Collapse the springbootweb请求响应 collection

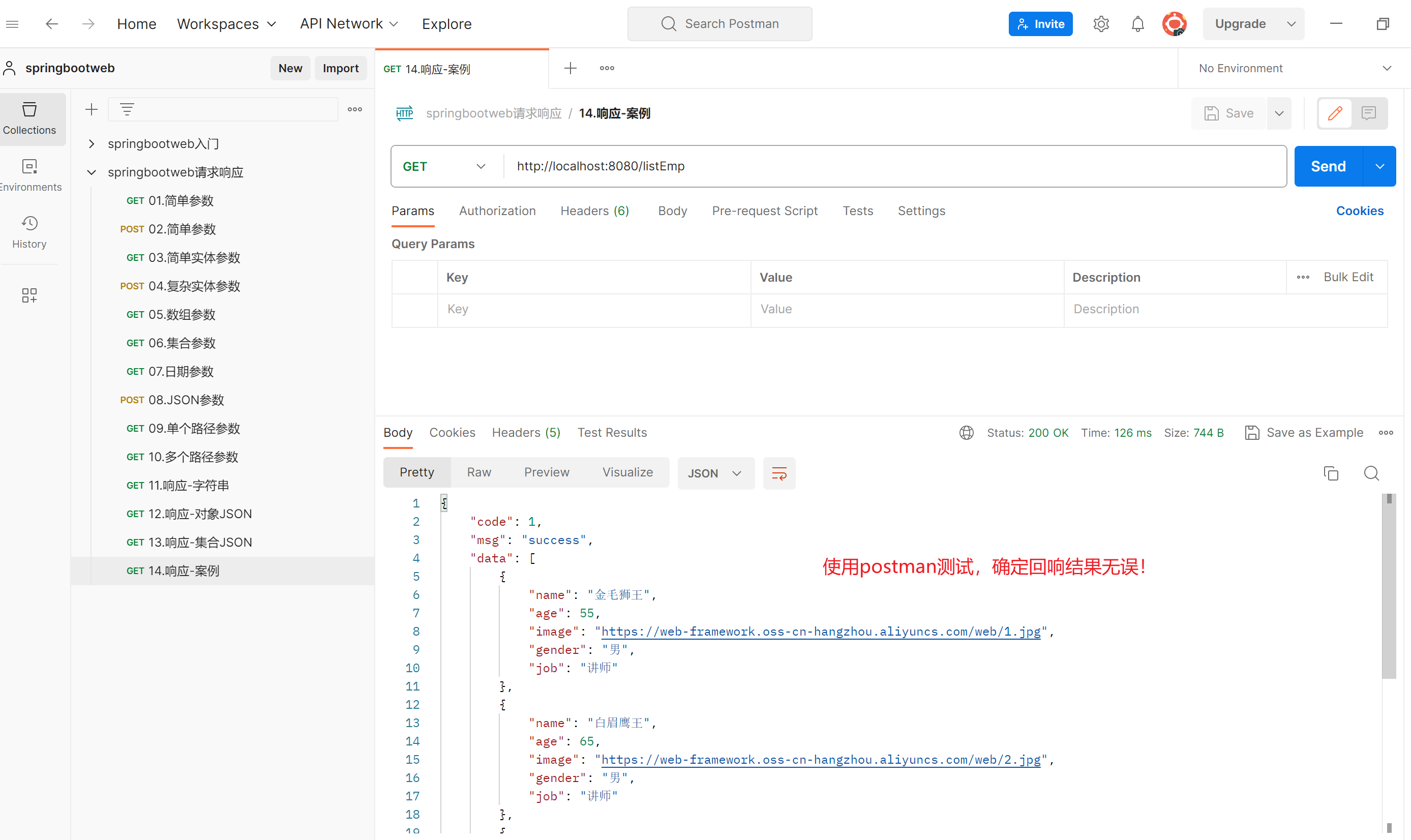tap(91, 172)
